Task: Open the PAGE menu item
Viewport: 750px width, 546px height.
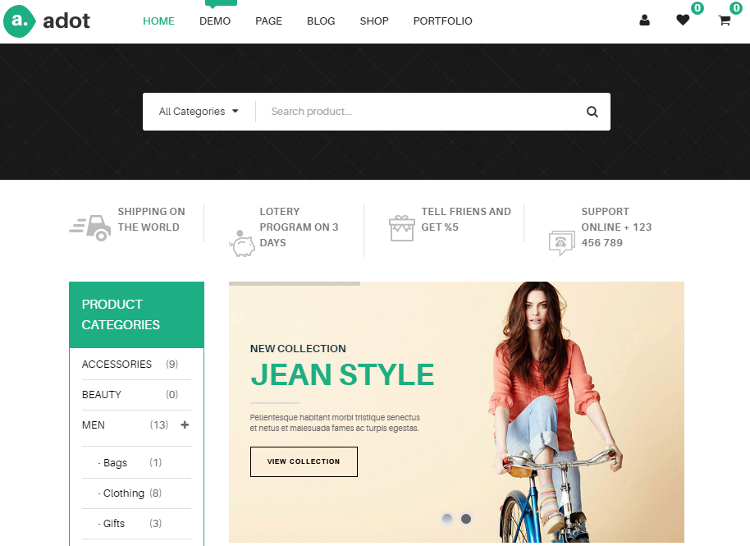Action: [269, 21]
